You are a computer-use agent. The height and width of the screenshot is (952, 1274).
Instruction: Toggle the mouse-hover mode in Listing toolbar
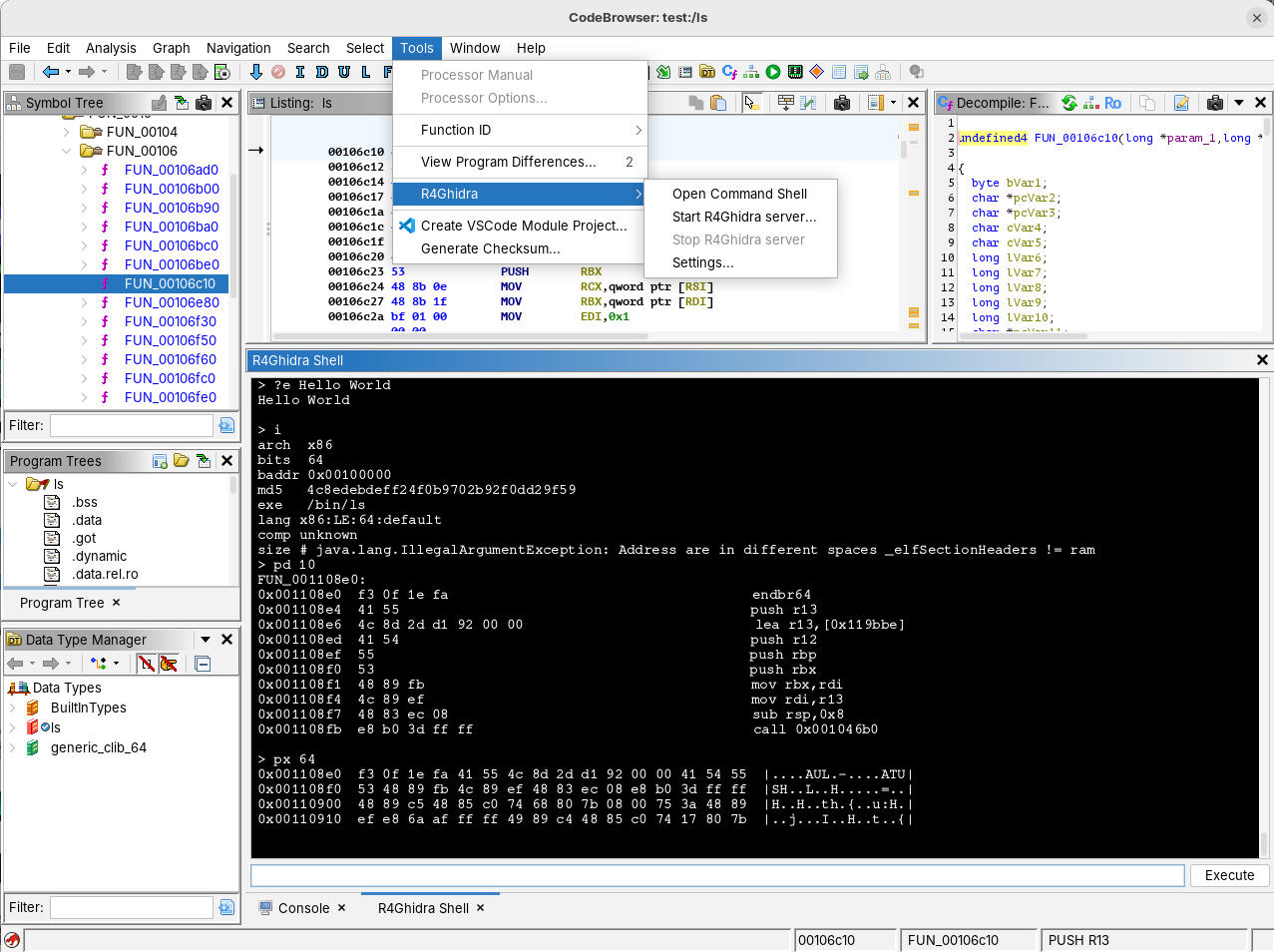(751, 103)
